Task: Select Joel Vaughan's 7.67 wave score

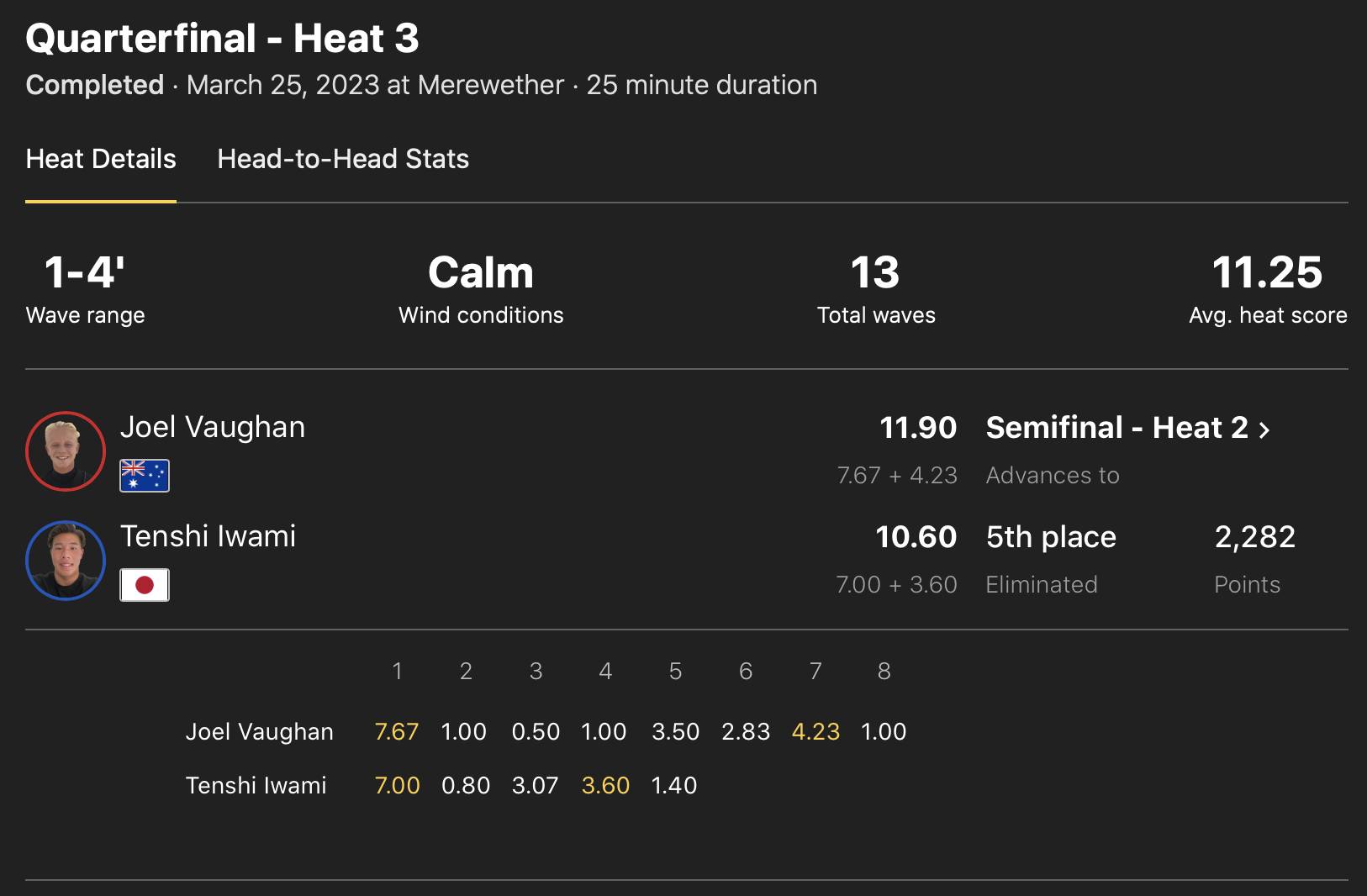Action: click(x=397, y=732)
